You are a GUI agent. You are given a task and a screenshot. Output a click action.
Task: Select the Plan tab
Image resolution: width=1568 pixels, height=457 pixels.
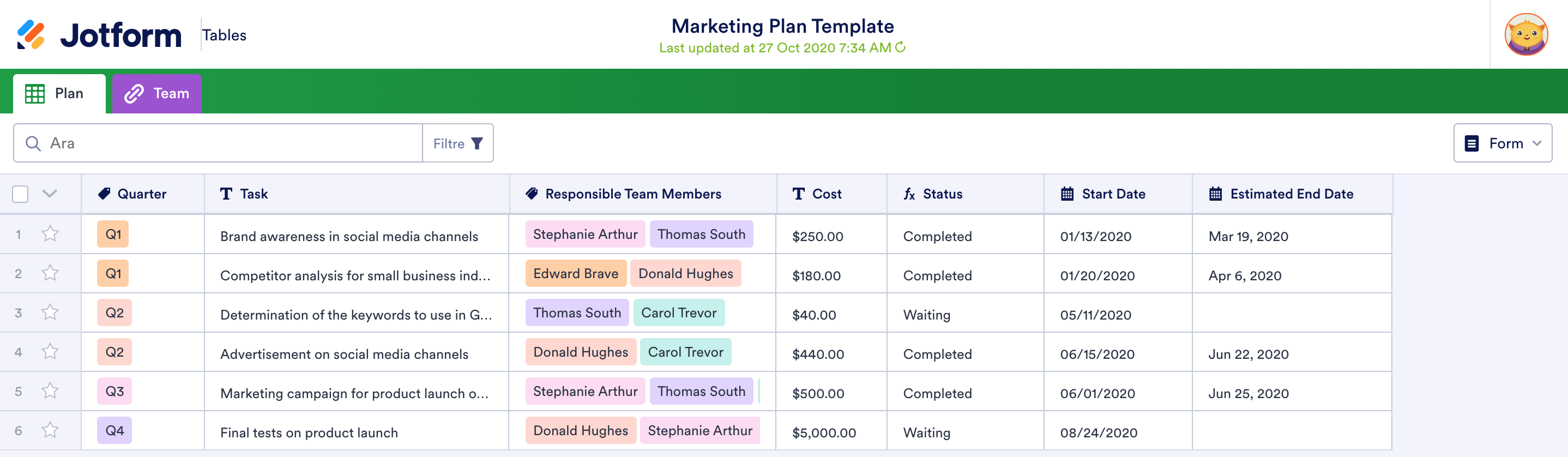click(x=59, y=94)
